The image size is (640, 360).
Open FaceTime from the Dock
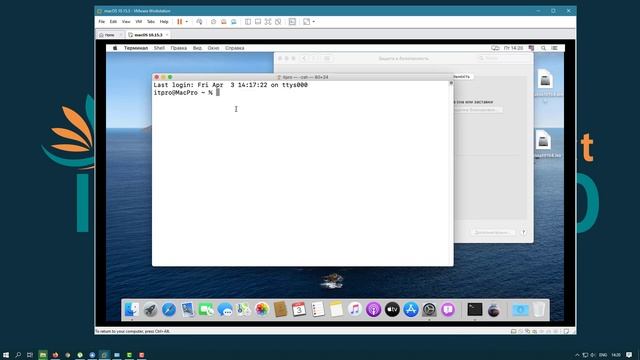[206, 310]
